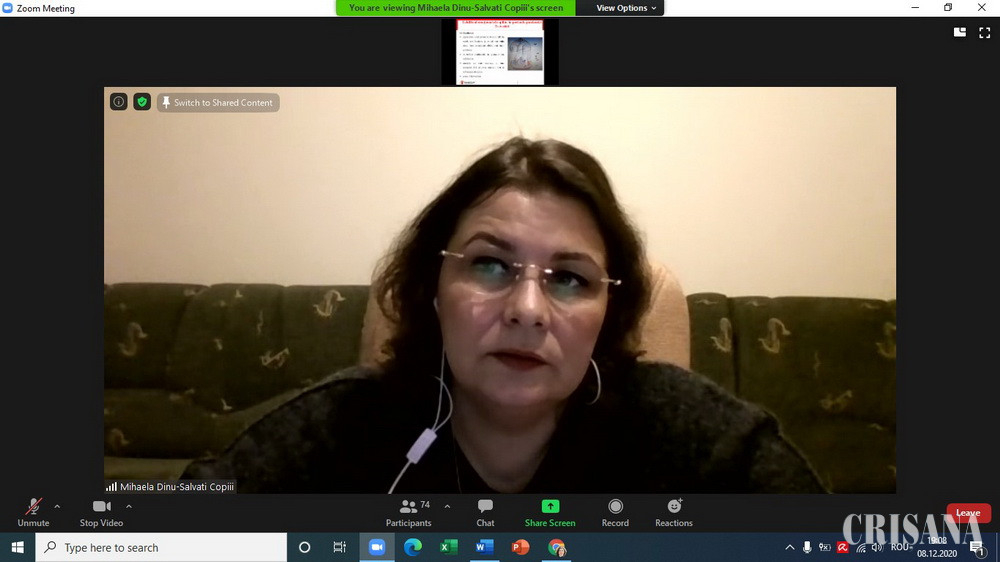The height and width of the screenshot is (562, 1000).
Task: Open the Chat panel
Action: tap(485, 511)
